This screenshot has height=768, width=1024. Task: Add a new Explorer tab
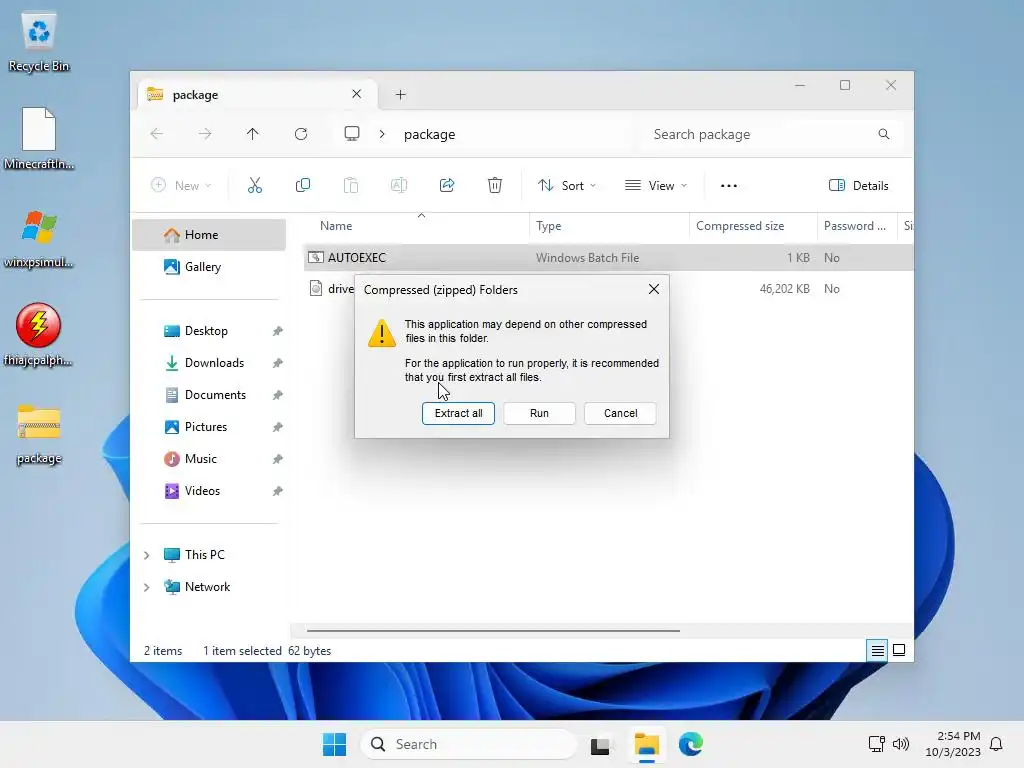(x=400, y=95)
